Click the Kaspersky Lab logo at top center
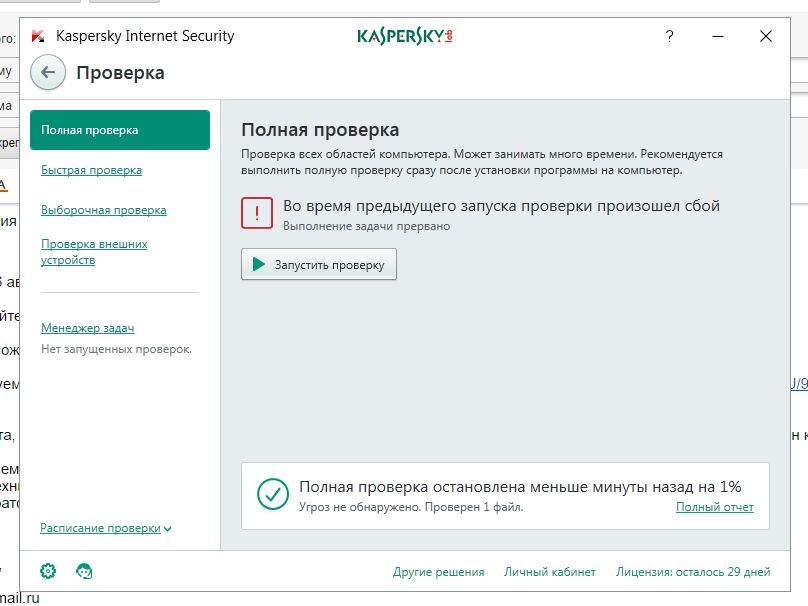808x606 pixels. [x=405, y=36]
